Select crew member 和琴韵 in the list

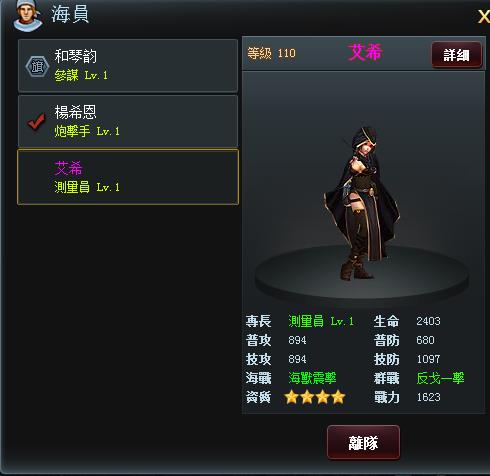(128, 66)
